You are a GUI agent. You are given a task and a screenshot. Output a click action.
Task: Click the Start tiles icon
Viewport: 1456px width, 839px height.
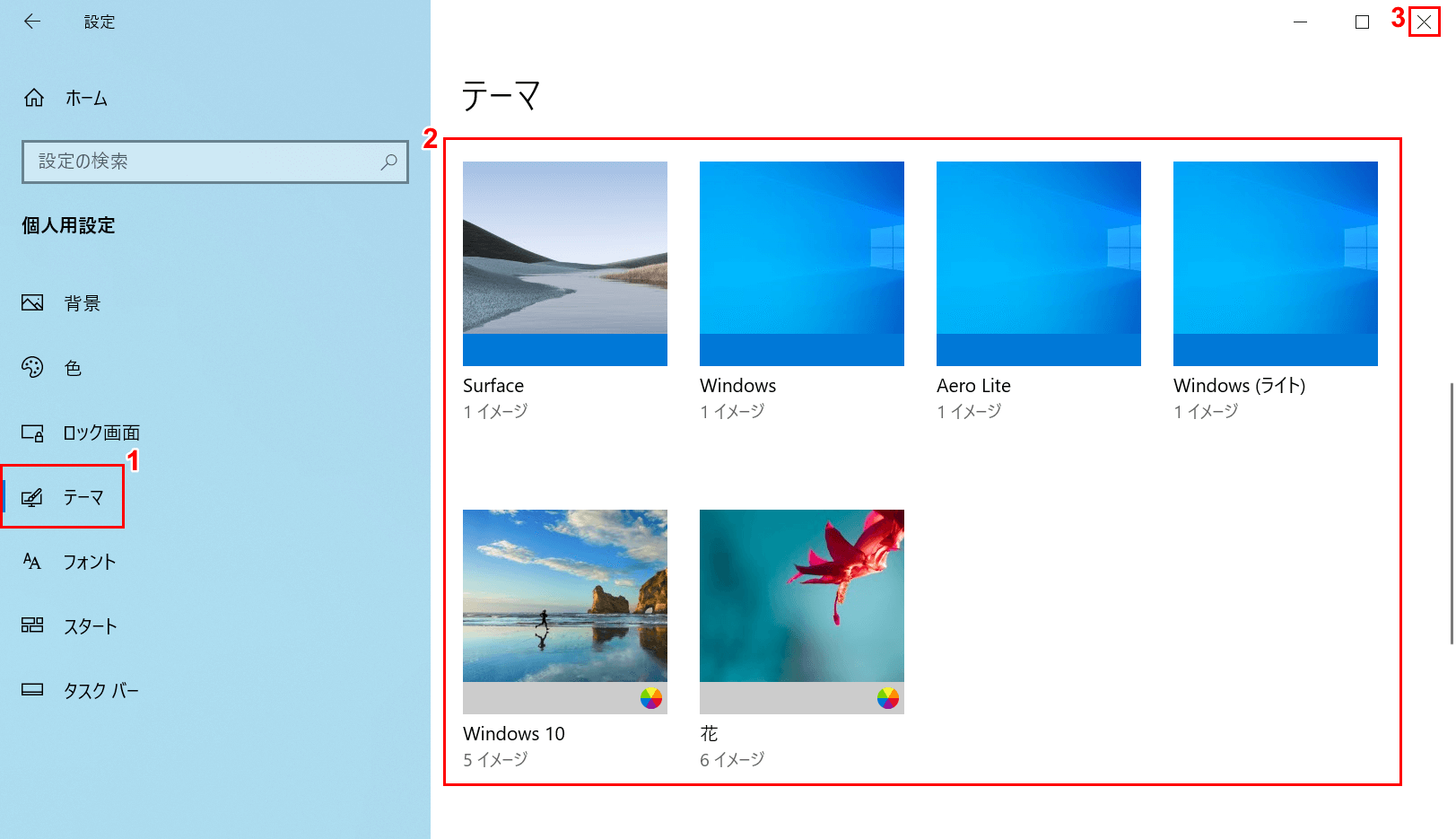[x=32, y=625]
